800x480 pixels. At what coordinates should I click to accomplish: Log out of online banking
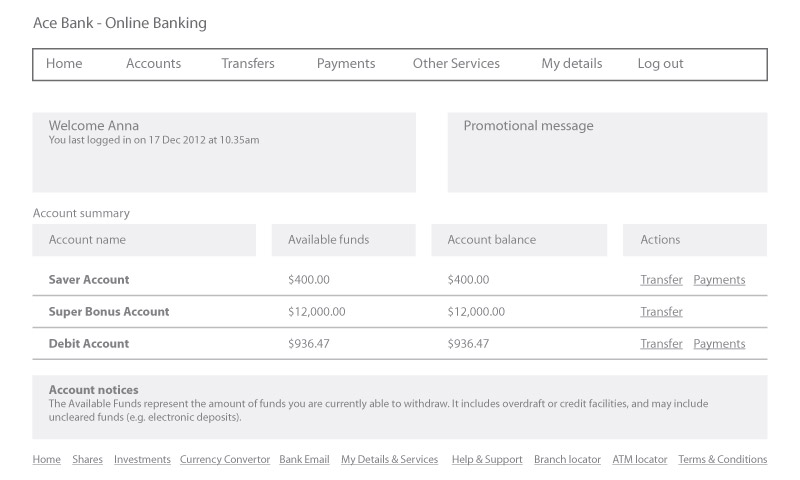[x=660, y=64]
